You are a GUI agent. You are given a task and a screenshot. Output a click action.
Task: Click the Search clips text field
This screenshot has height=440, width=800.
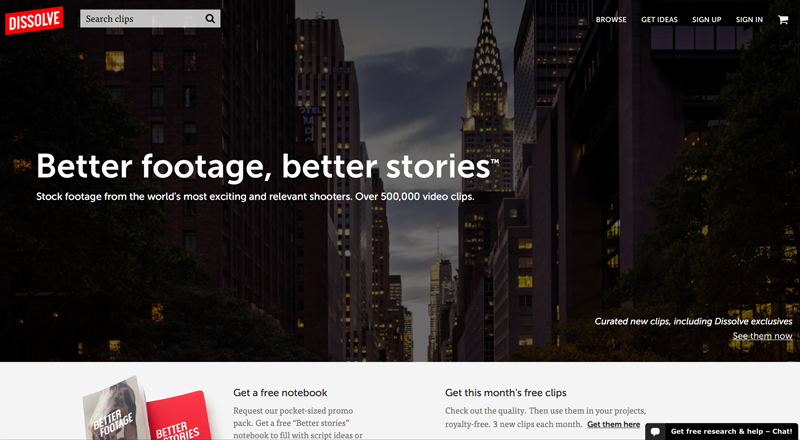coord(150,19)
